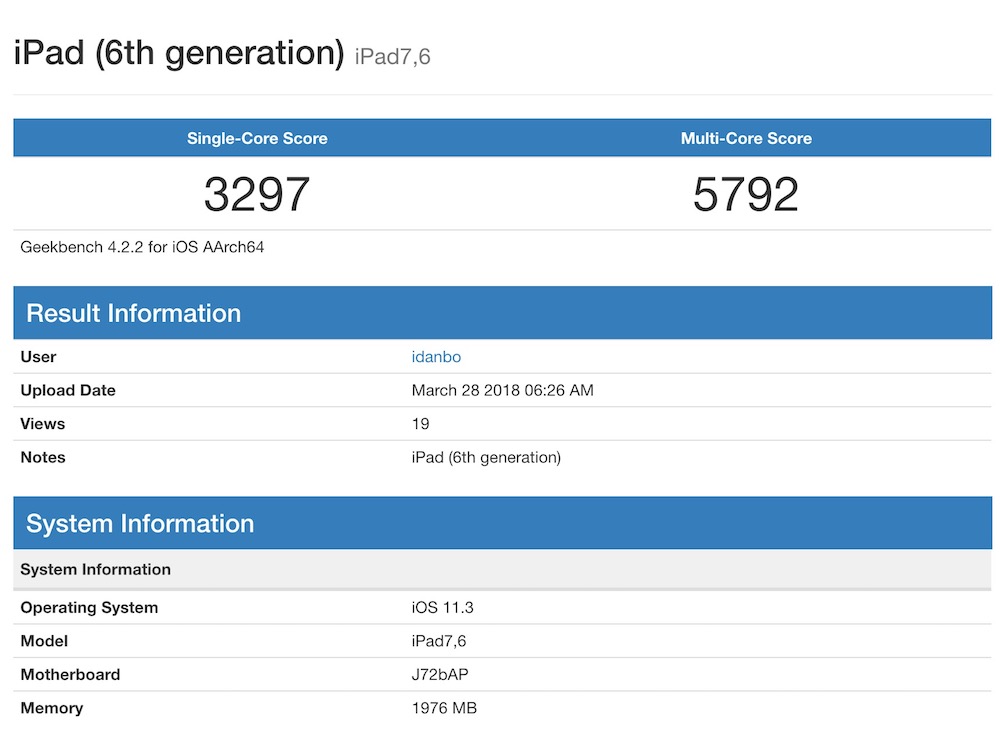Select the iOS 11.3 value
Image resolution: width=1000 pixels, height=732 pixels.
pyautogui.click(x=443, y=608)
